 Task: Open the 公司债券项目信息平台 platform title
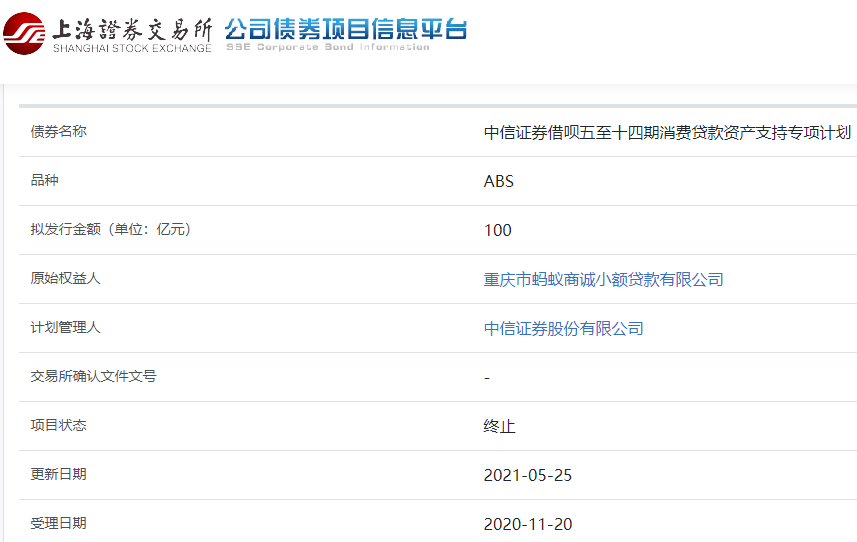coord(346,27)
